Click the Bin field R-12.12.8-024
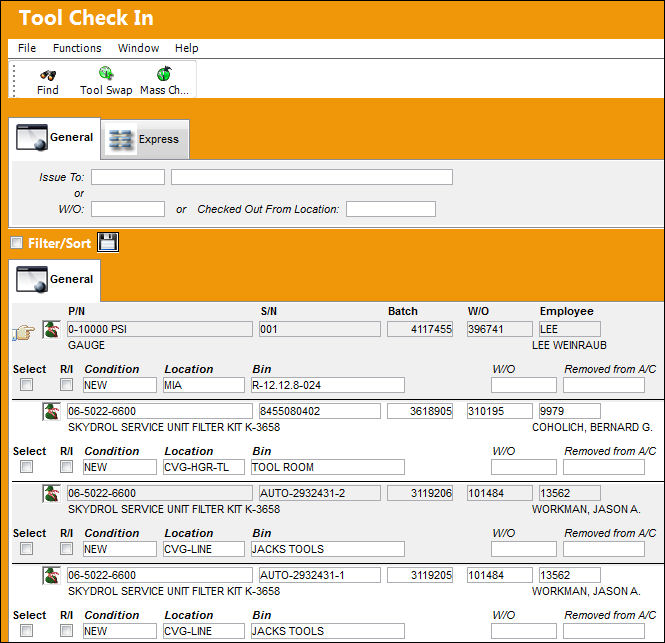The image size is (665, 643). 327,385
